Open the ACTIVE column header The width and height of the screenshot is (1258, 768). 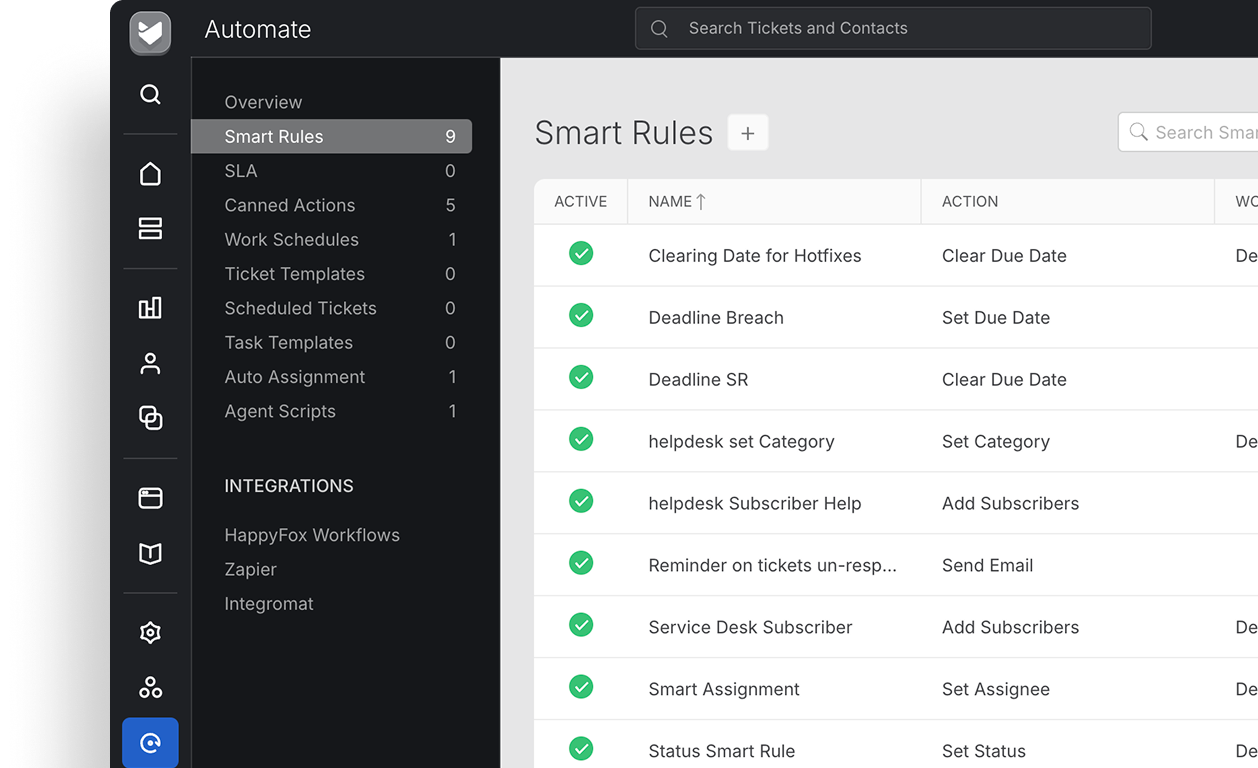580,201
